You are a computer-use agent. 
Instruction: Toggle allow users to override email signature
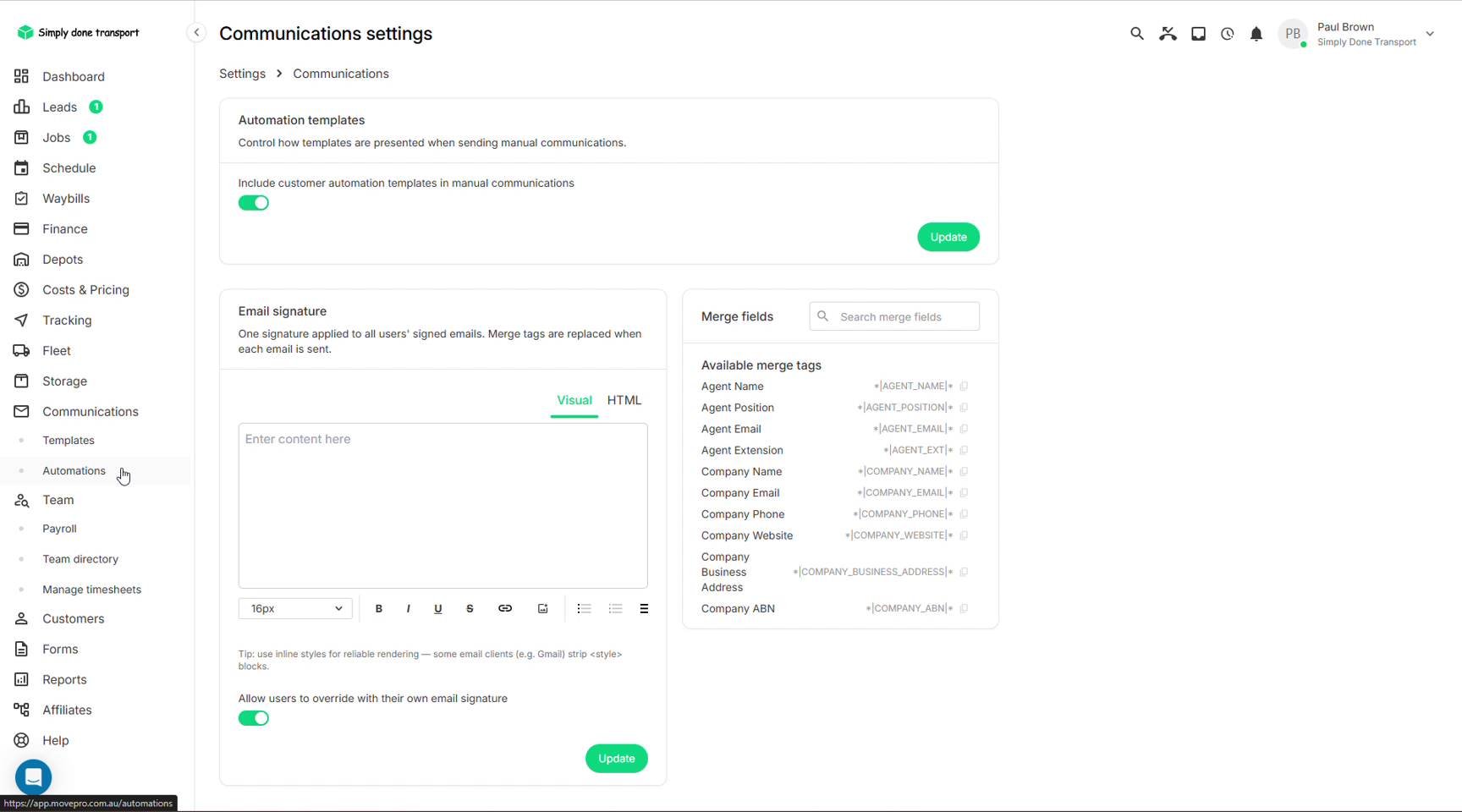pos(254,718)
